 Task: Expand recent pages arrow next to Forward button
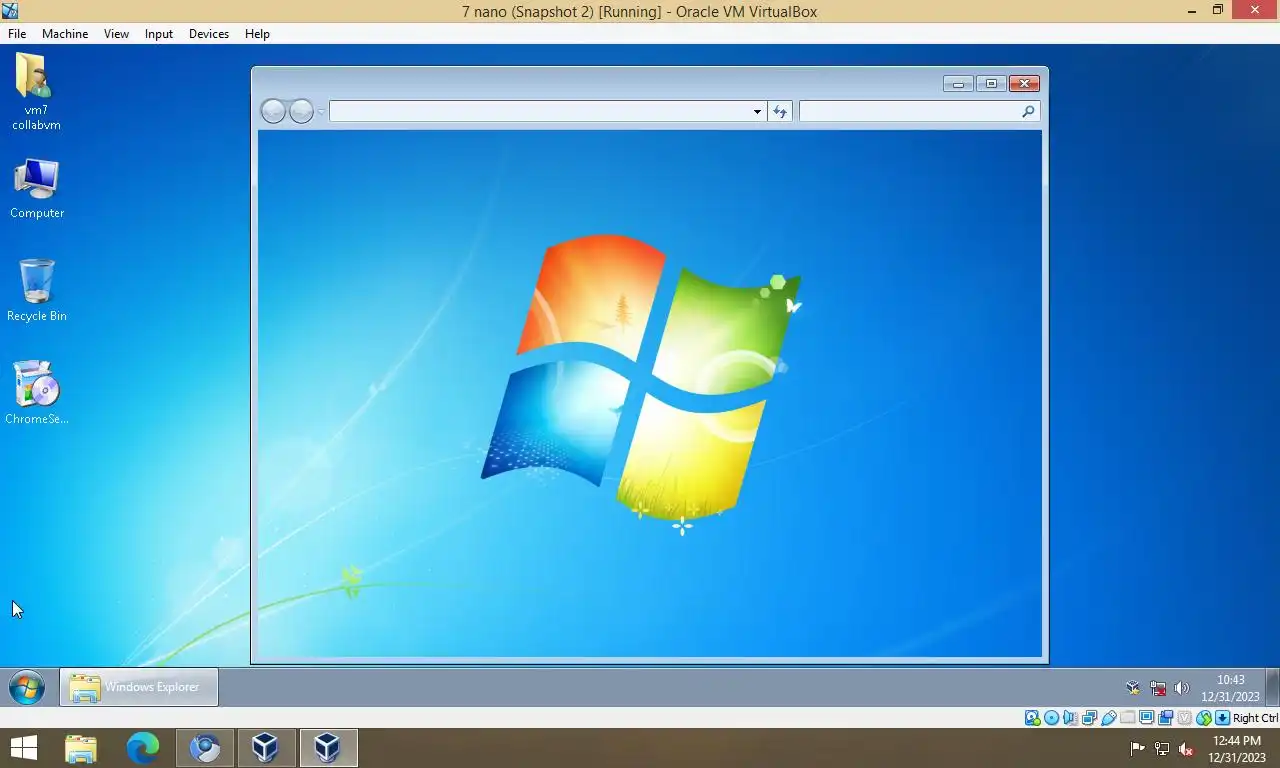coord(321,111)
